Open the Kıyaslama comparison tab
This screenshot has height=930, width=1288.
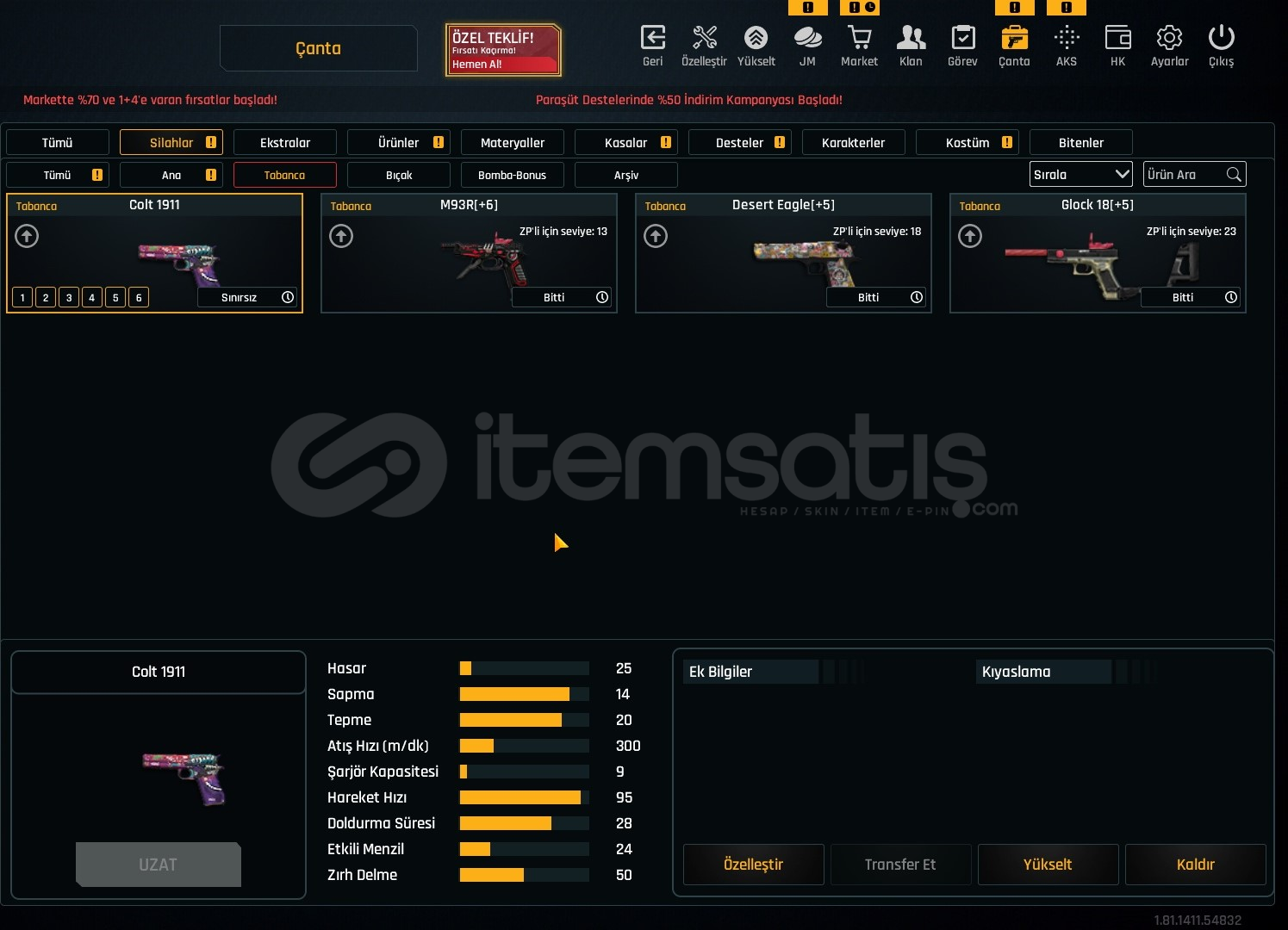pyautogui.click(x=1044, y=672)
